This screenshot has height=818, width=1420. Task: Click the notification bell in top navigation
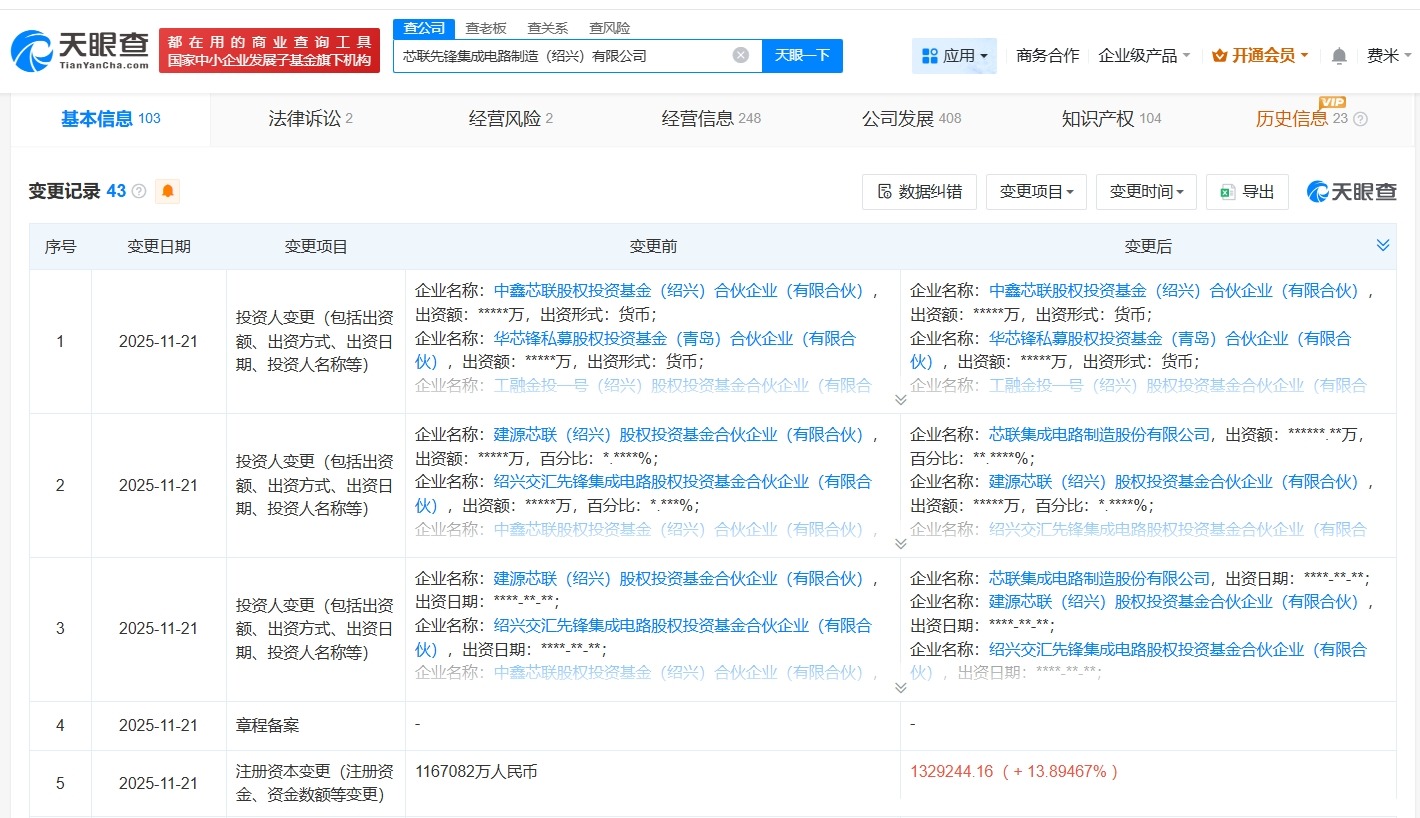[x=1338, y=56]
